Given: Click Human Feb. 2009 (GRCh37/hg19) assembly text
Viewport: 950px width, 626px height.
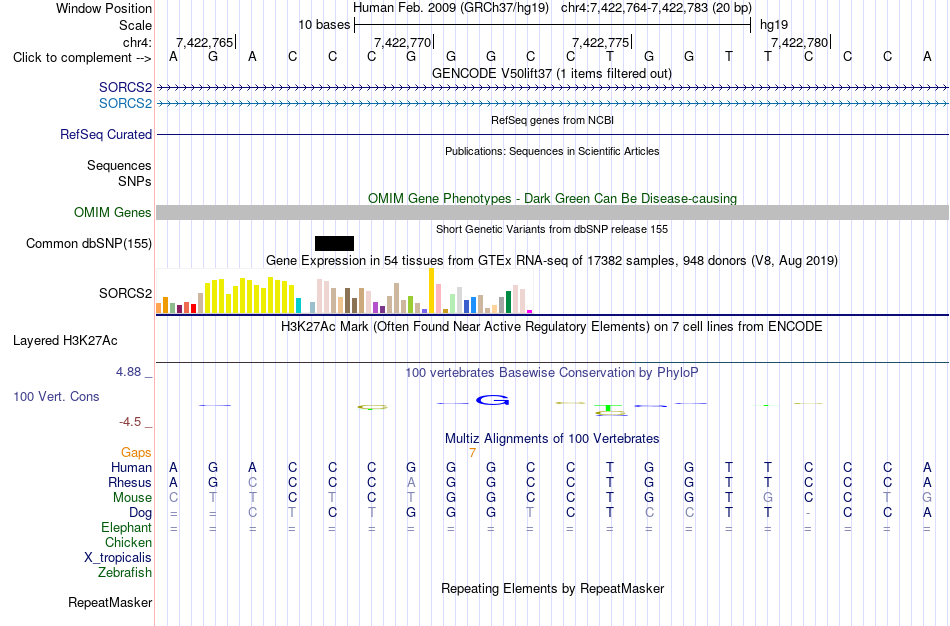Looking at the screenshot, I should pos(451,8).
